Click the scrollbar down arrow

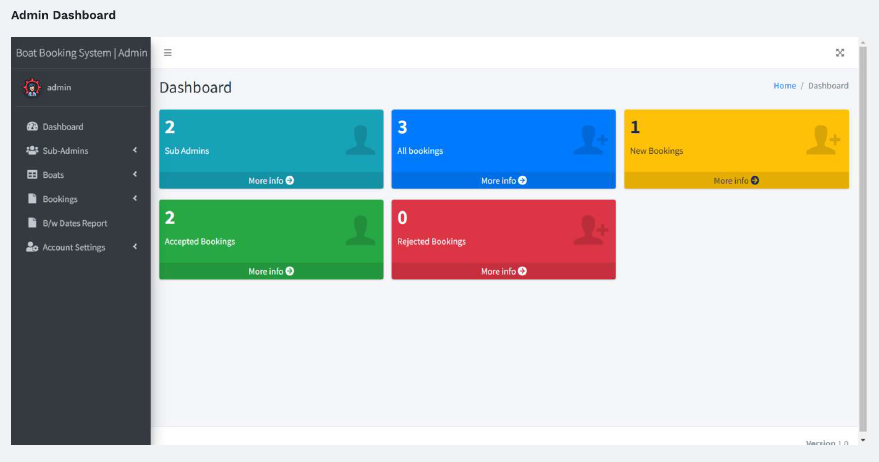[863, 441]
